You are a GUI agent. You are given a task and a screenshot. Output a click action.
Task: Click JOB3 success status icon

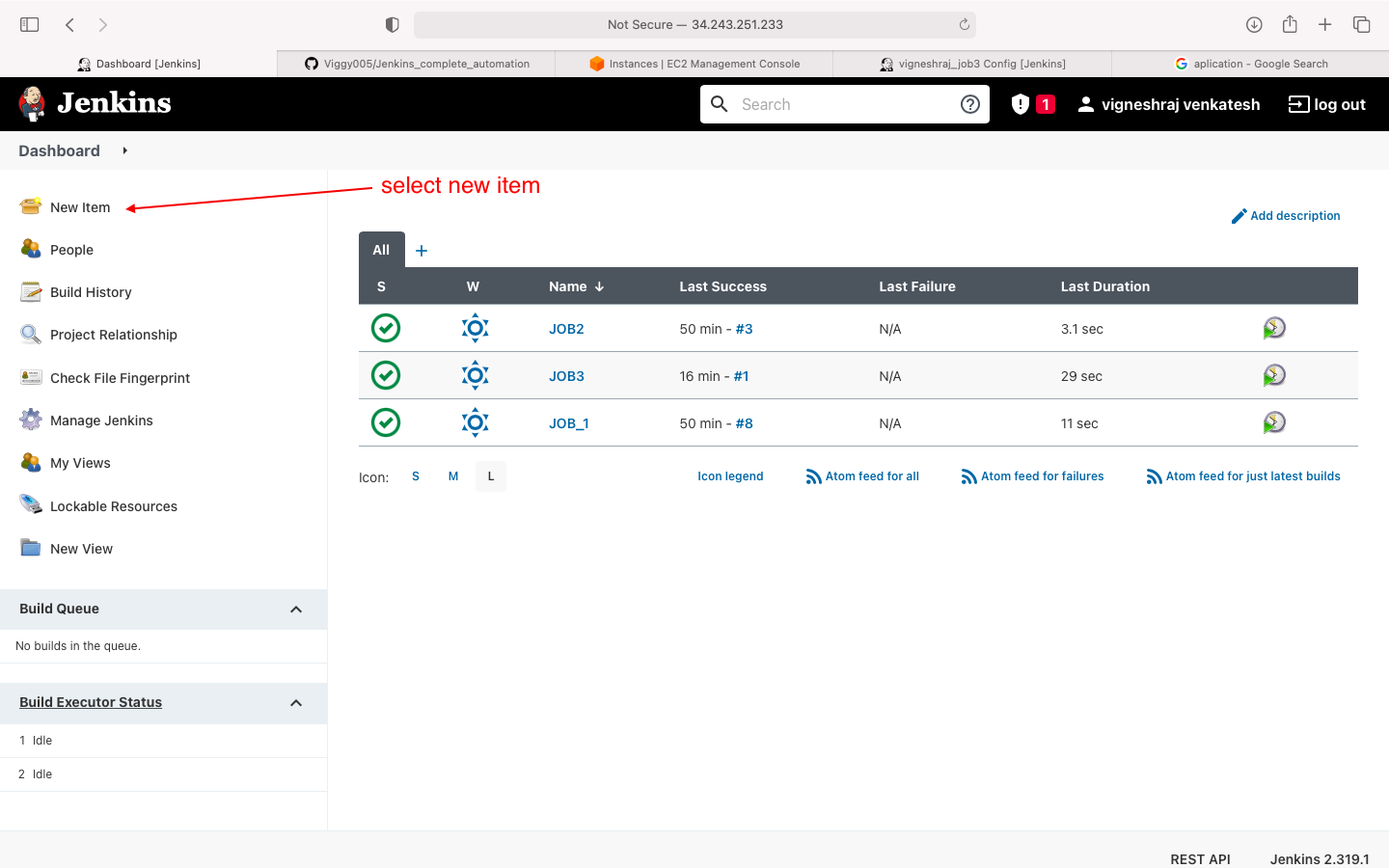tap(386, 375)
